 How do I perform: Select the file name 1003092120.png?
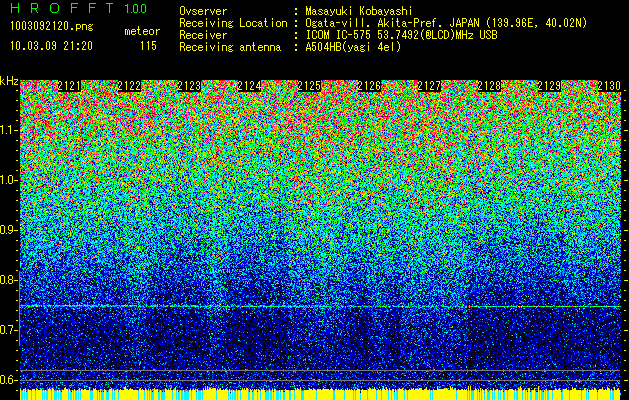(x=52, y=27)
